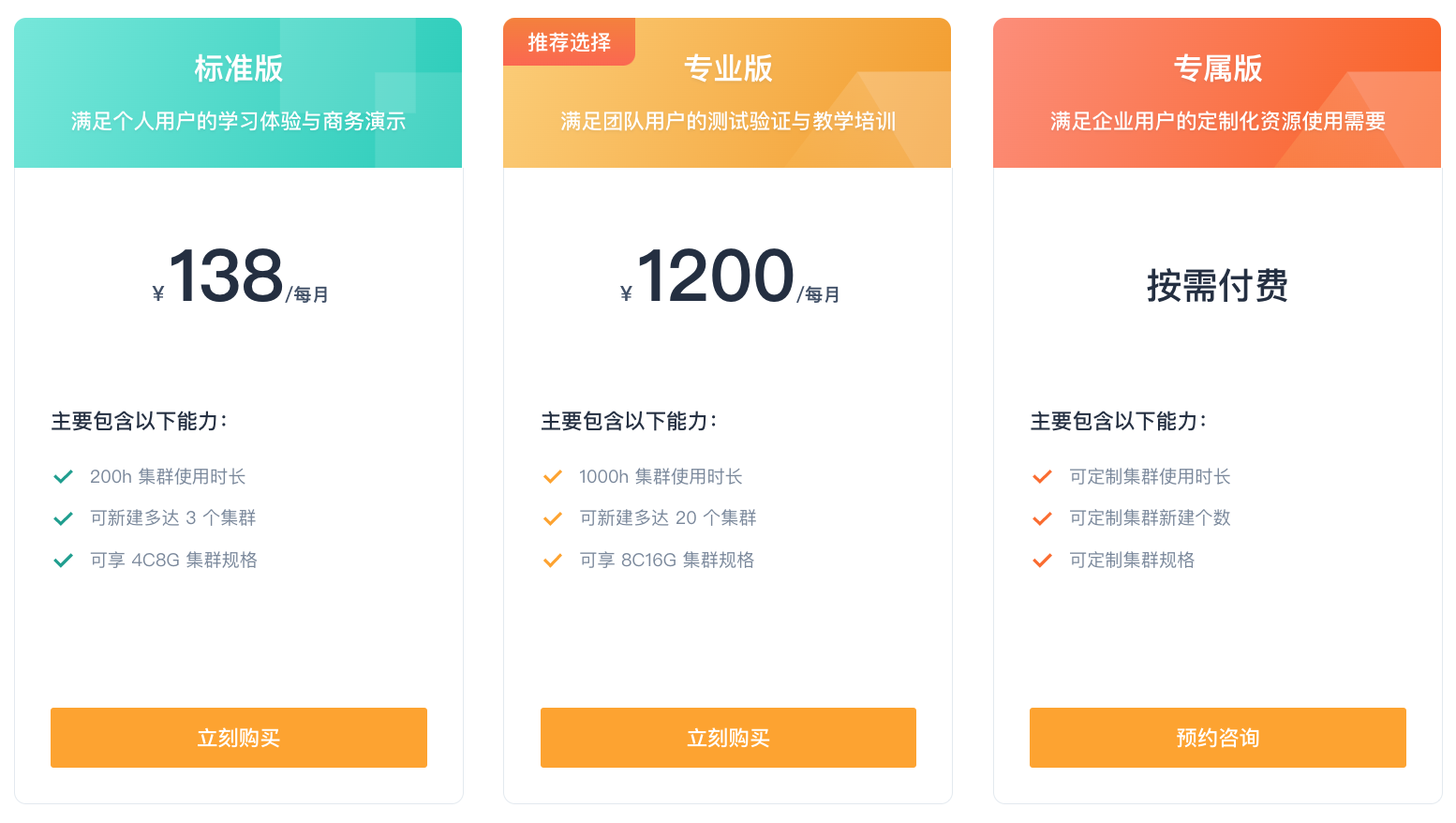Click the orange checkmark beside 可享 8C16G 集群规格
Image resolution: width=1456 pixels, height=823 pixels.
pyautogui.click(x=553, y=561)
